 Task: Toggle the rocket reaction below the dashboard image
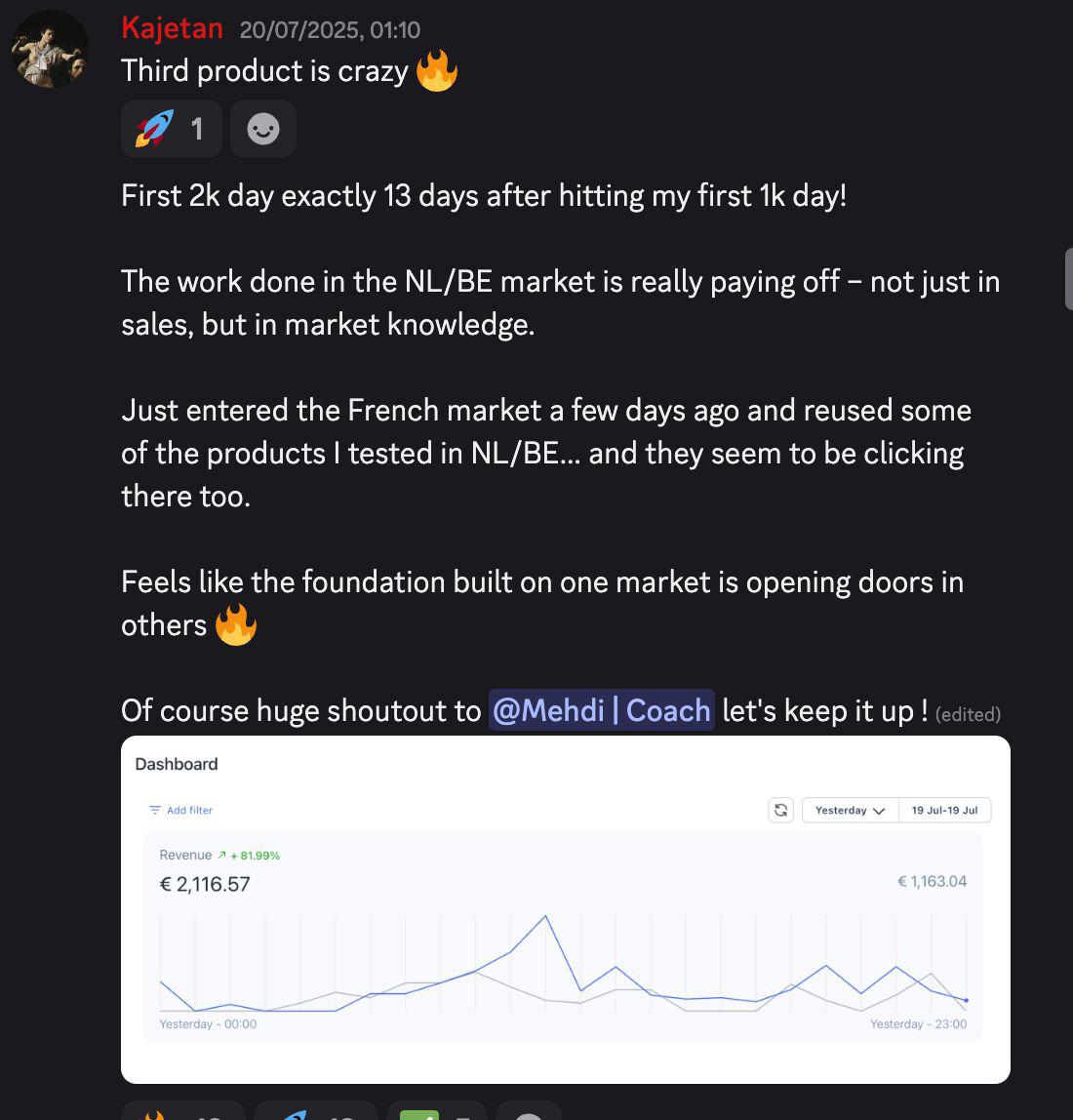coord(315,1111)
